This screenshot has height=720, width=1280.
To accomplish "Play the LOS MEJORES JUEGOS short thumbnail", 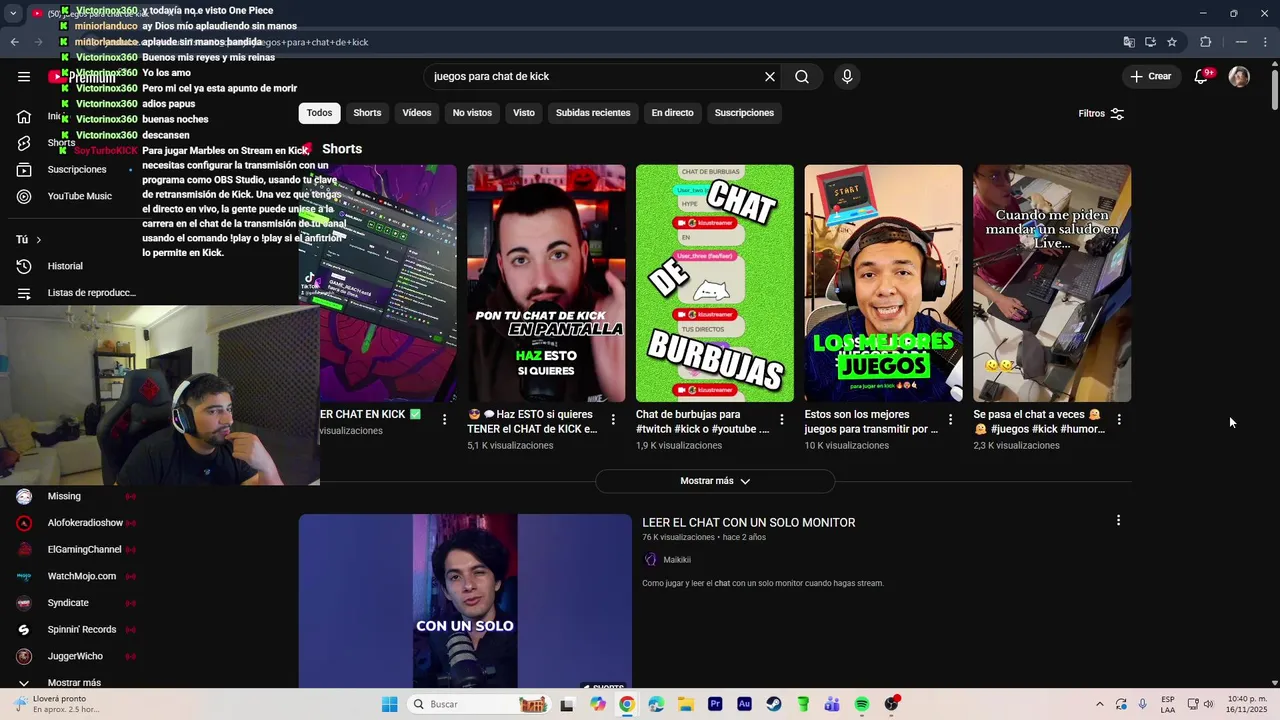I will [x=883, y=284].
